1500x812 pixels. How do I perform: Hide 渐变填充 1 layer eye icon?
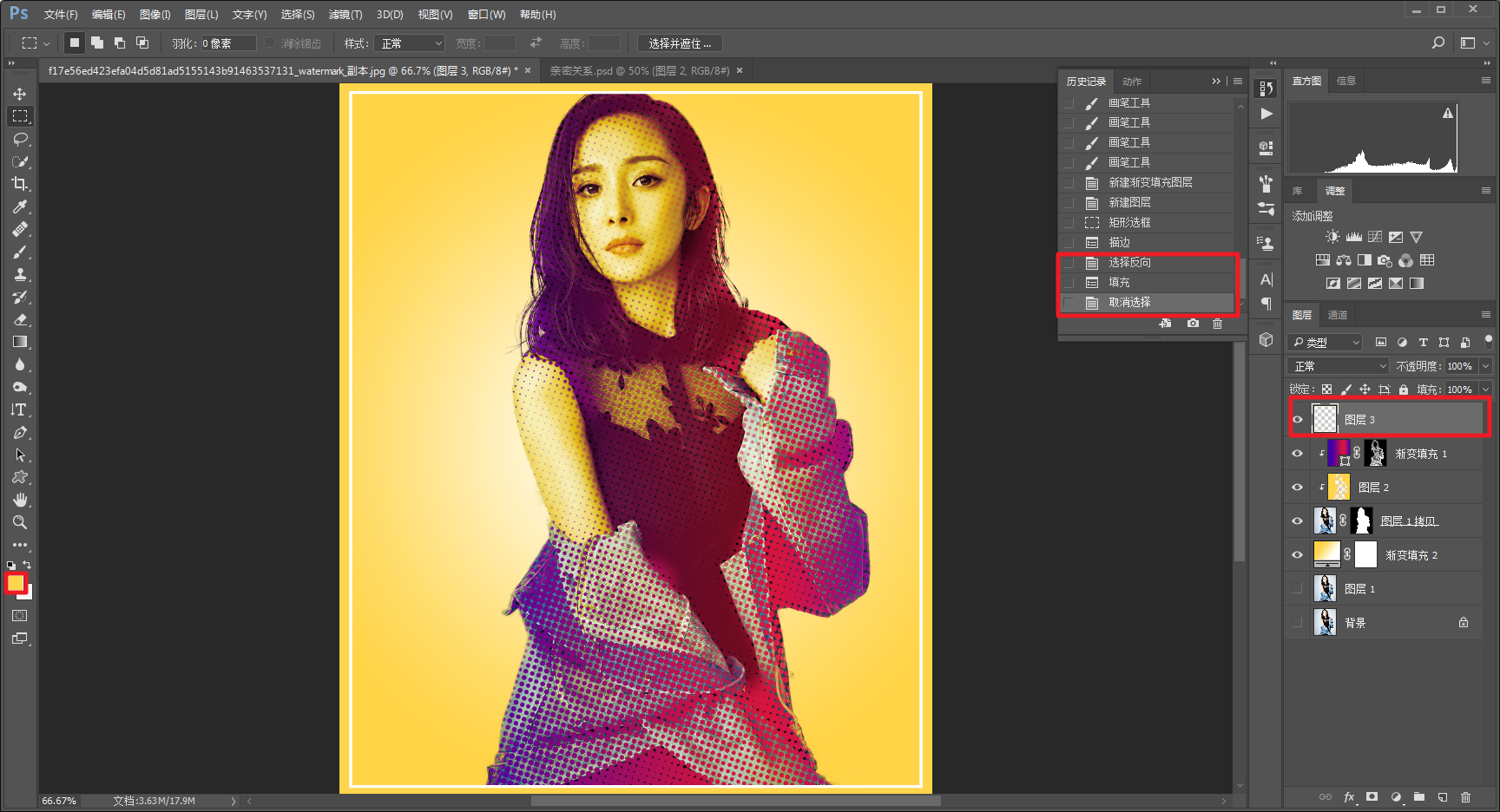[x=1298, y=454]
